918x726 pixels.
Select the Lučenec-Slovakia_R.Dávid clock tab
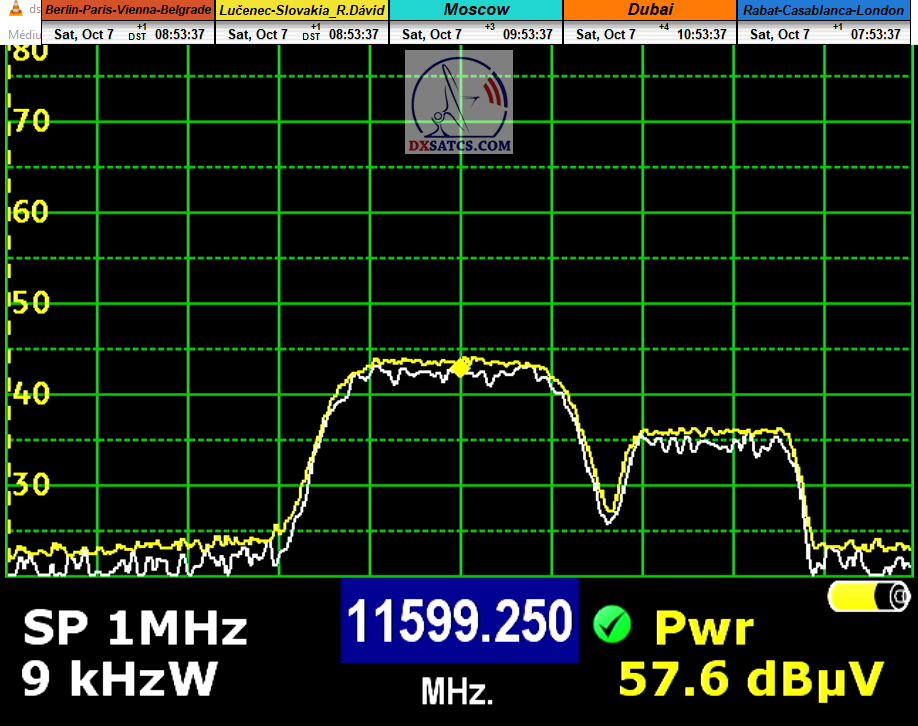(x=302, y=10)
